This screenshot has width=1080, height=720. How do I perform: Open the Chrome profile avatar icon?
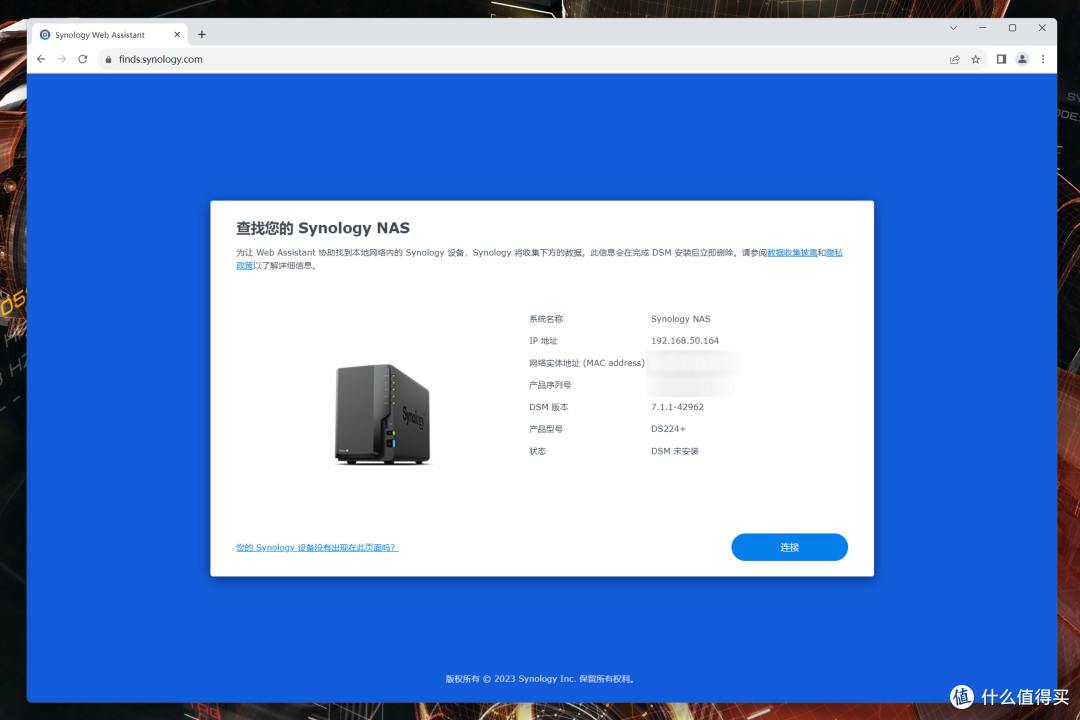click(1021, 59)
